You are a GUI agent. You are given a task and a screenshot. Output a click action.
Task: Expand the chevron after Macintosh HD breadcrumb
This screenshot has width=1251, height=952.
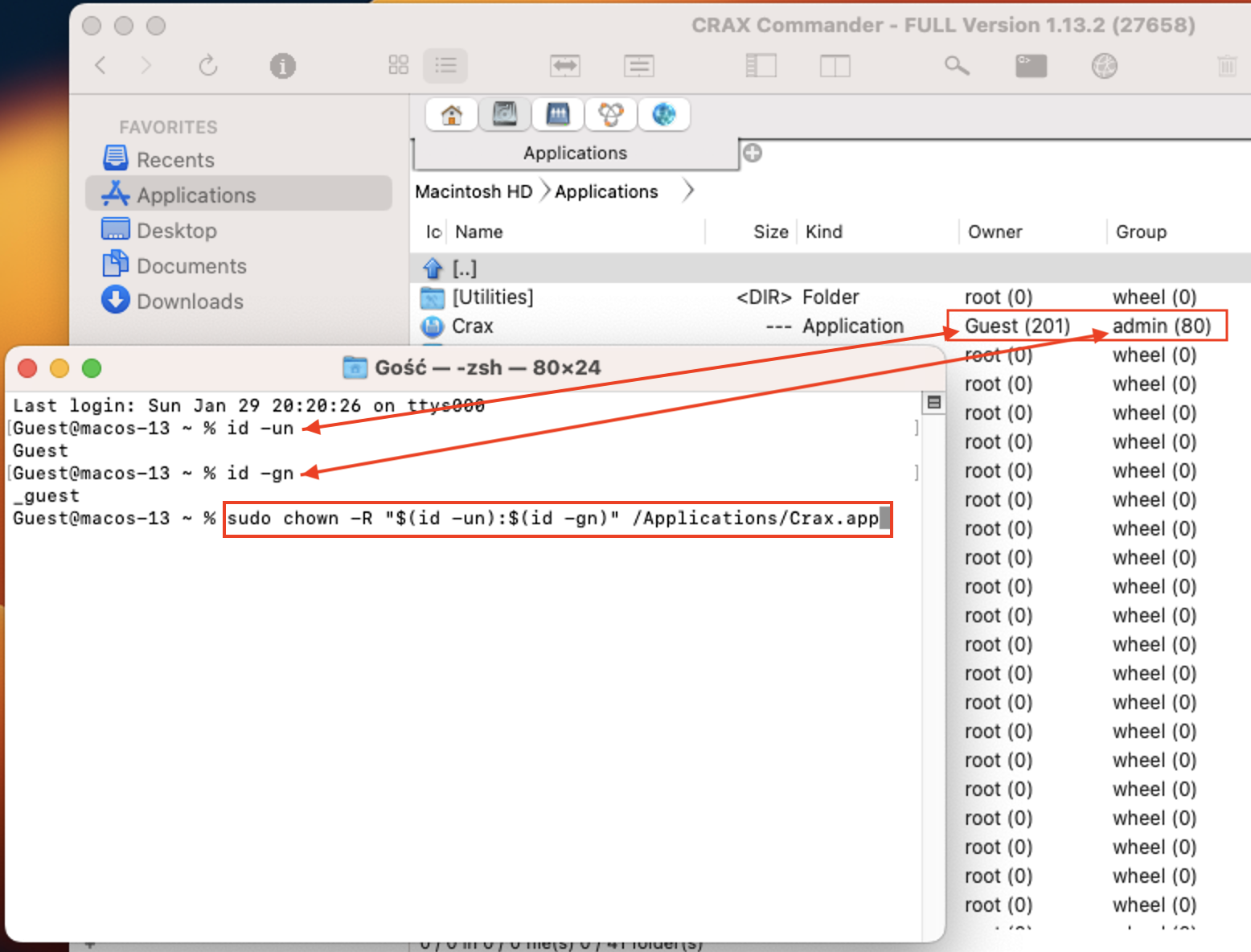click(x=545, y=191)
